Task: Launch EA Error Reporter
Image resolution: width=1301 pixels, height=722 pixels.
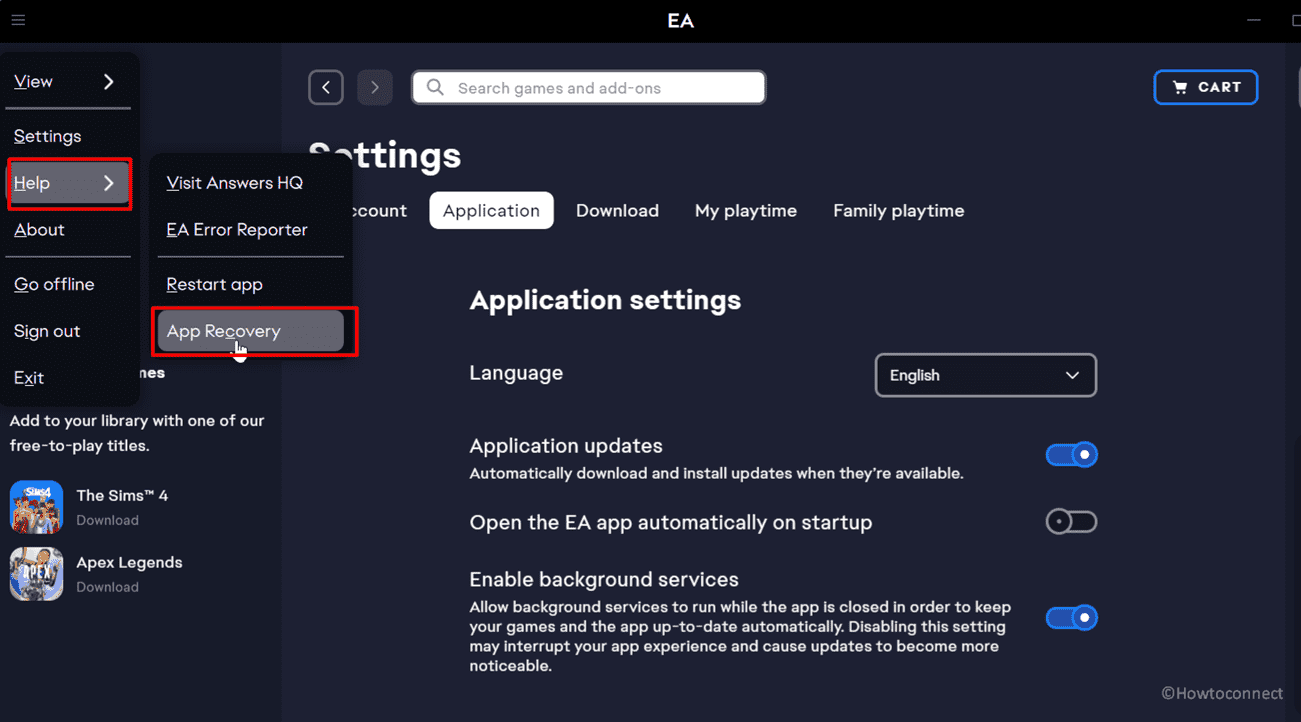Action: click(237, 230)
